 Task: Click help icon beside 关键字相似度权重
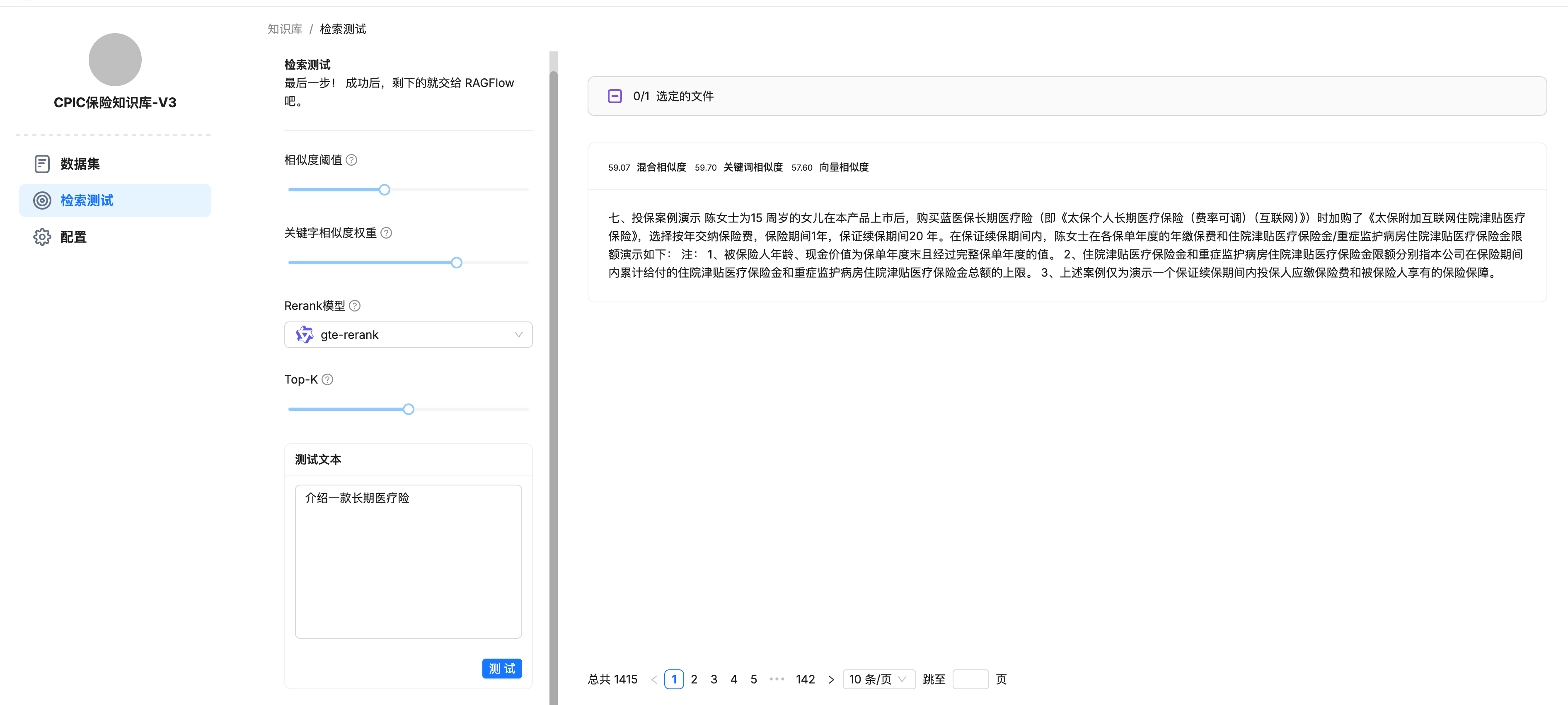click(x=386, y=233)
